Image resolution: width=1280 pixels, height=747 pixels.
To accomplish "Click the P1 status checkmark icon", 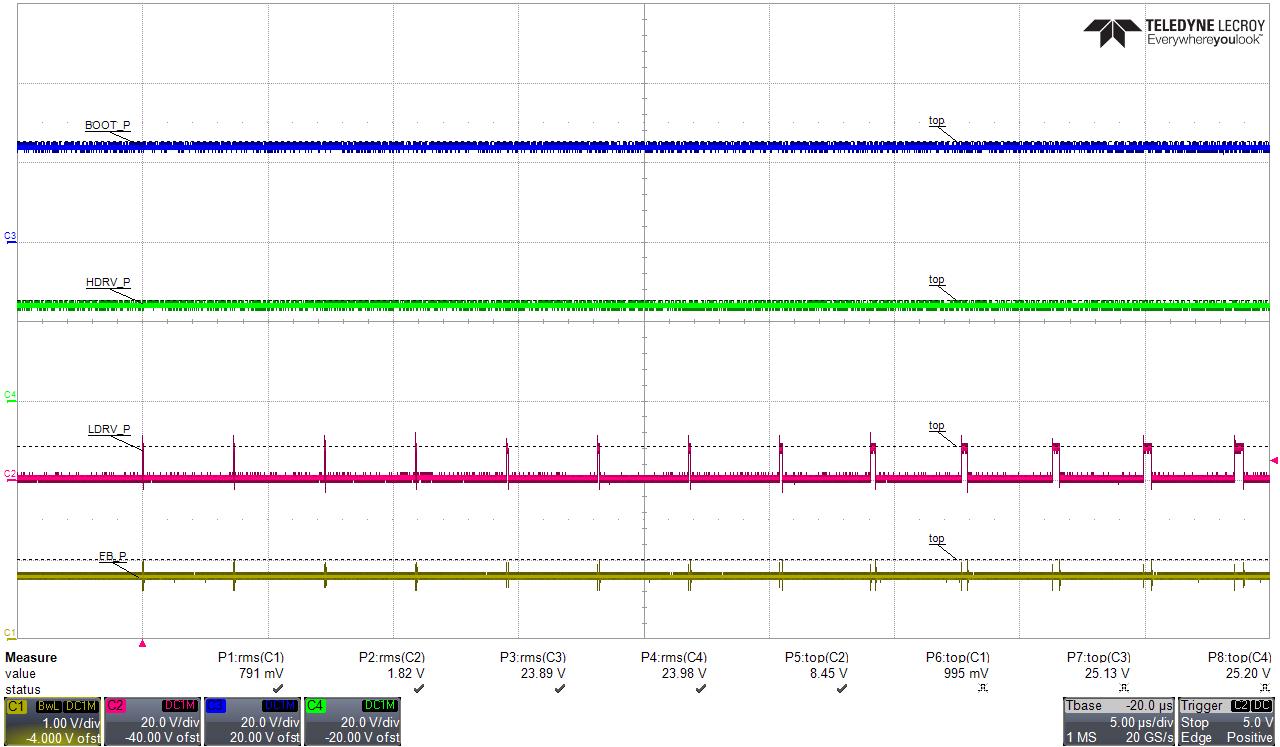I will pos(278,689).
